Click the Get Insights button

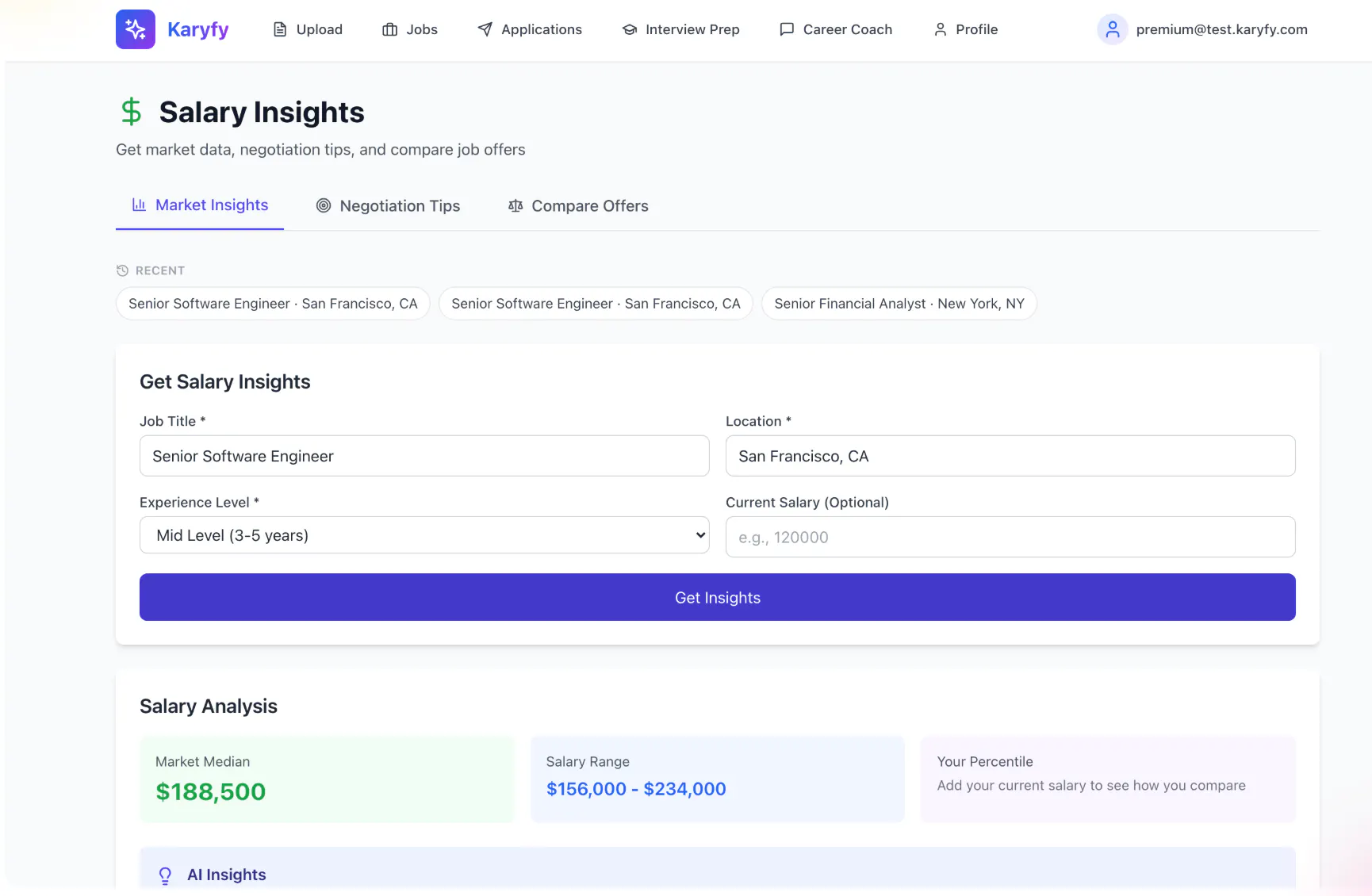click(718, 597)
